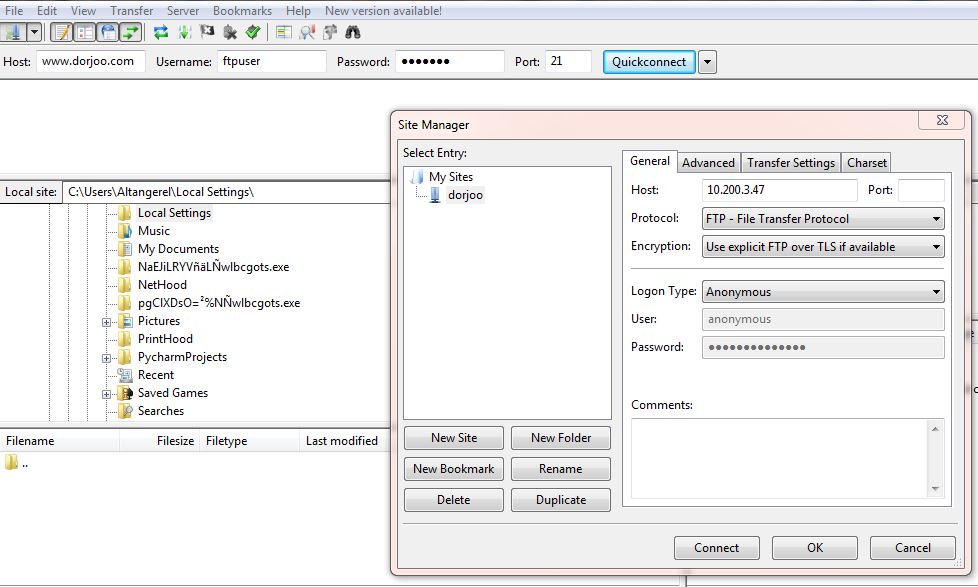The height and width of the screenshot is (587, 978).
Task: Open directory comparison toolbar icon
Action: point(306,32)
